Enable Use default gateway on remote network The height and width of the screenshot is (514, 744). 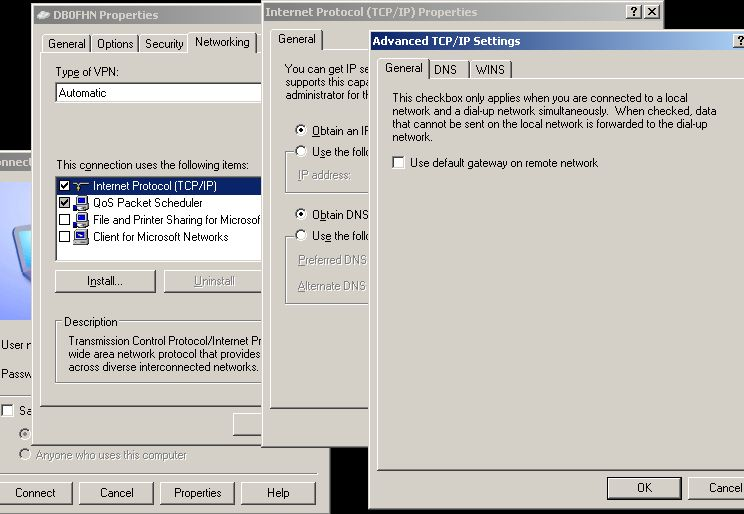[399, 163]
